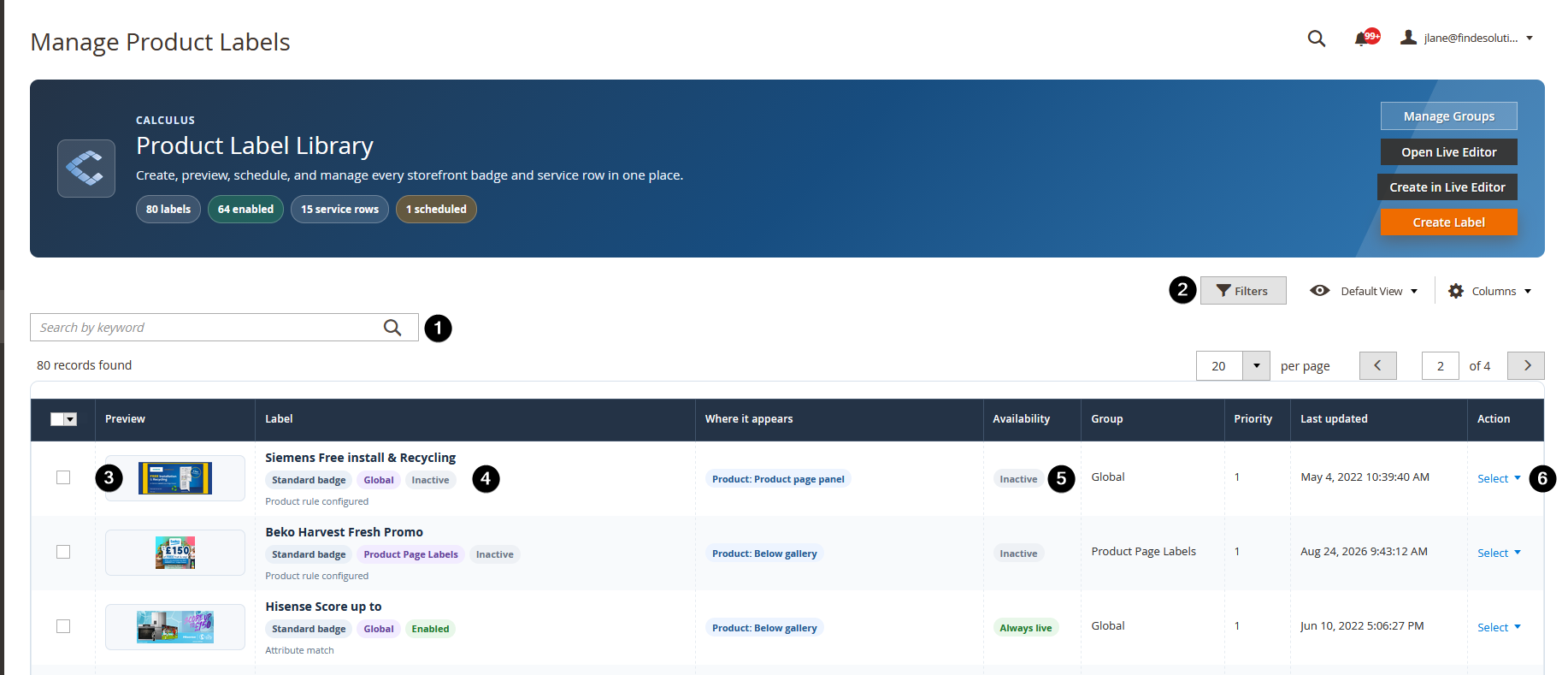Image resolution: width=1568 pixels, height=675 pixels.
Task: Click the Columns gear icon
Action: 1456,291
